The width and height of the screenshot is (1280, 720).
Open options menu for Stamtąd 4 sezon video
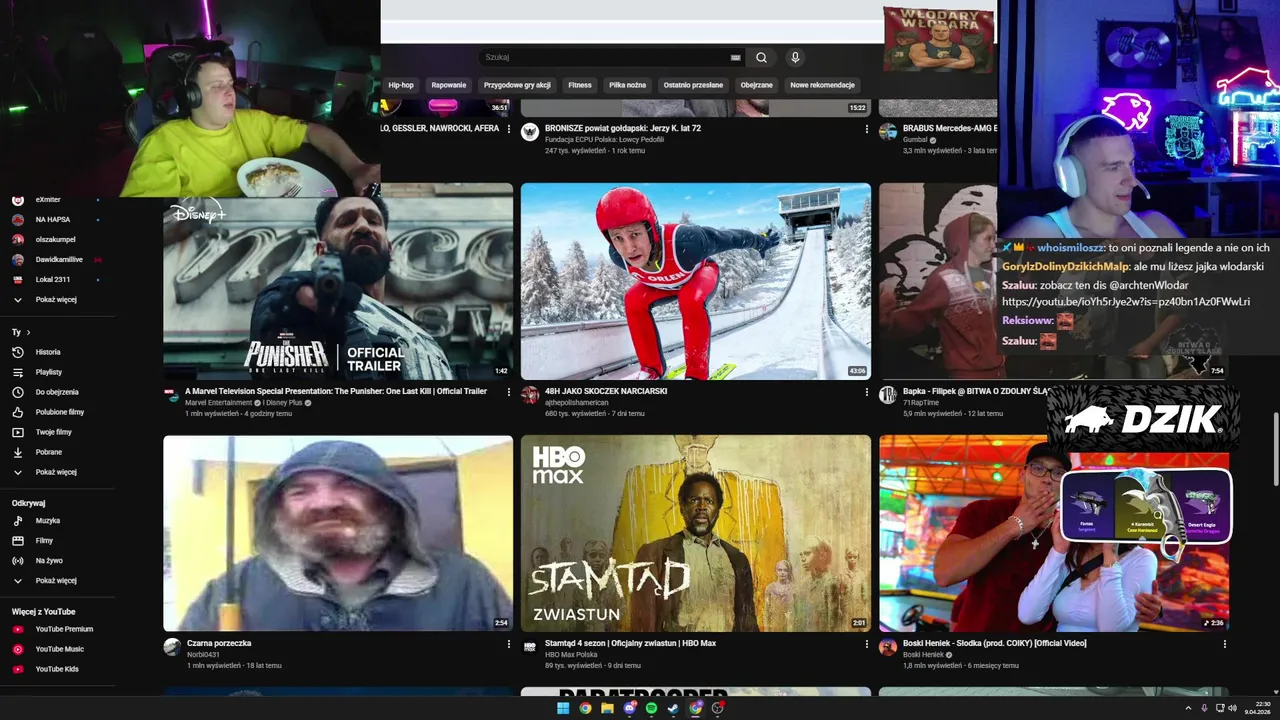click(867, 644)
